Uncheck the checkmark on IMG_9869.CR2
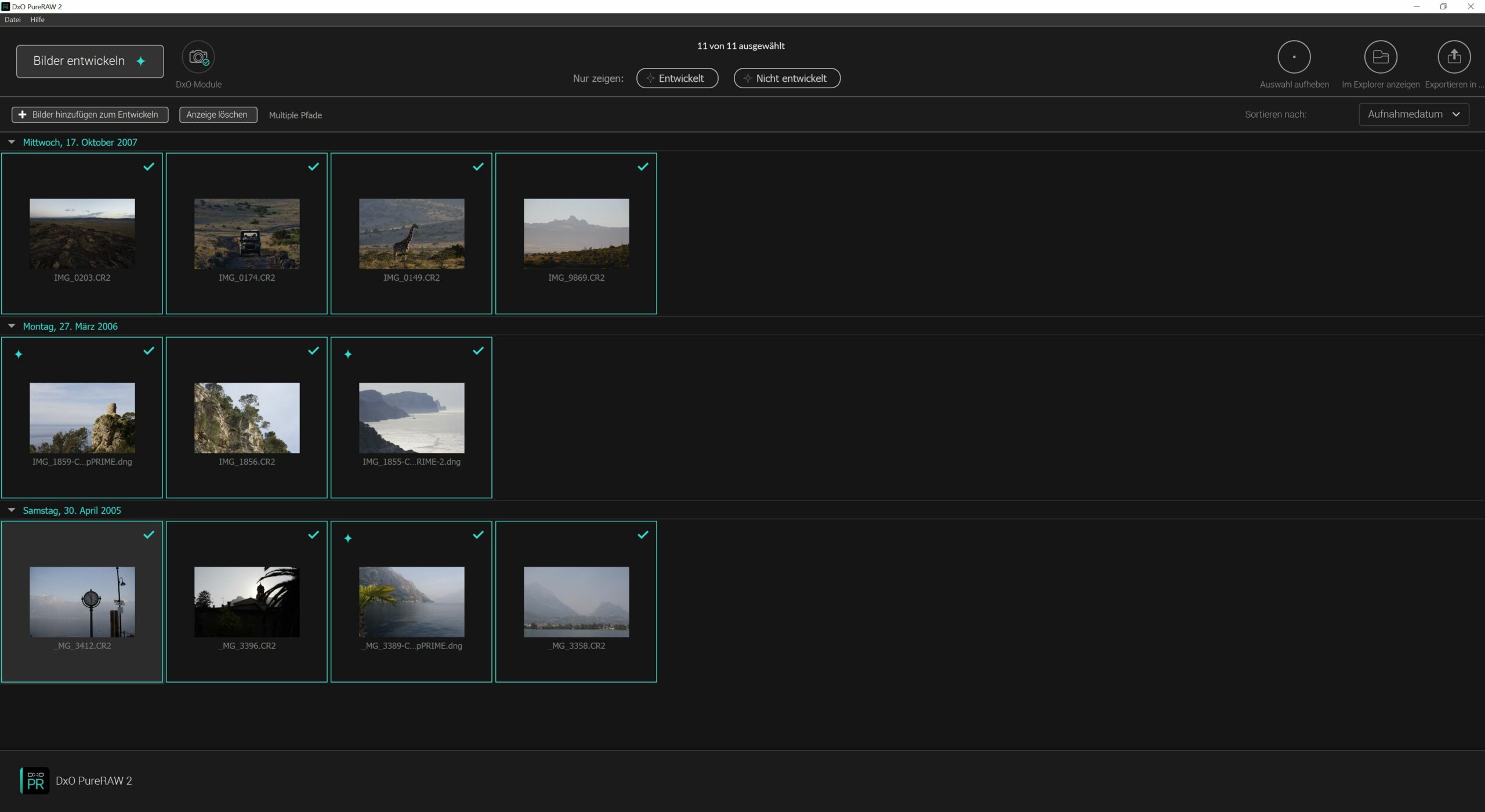 click(x=643, y=167)
